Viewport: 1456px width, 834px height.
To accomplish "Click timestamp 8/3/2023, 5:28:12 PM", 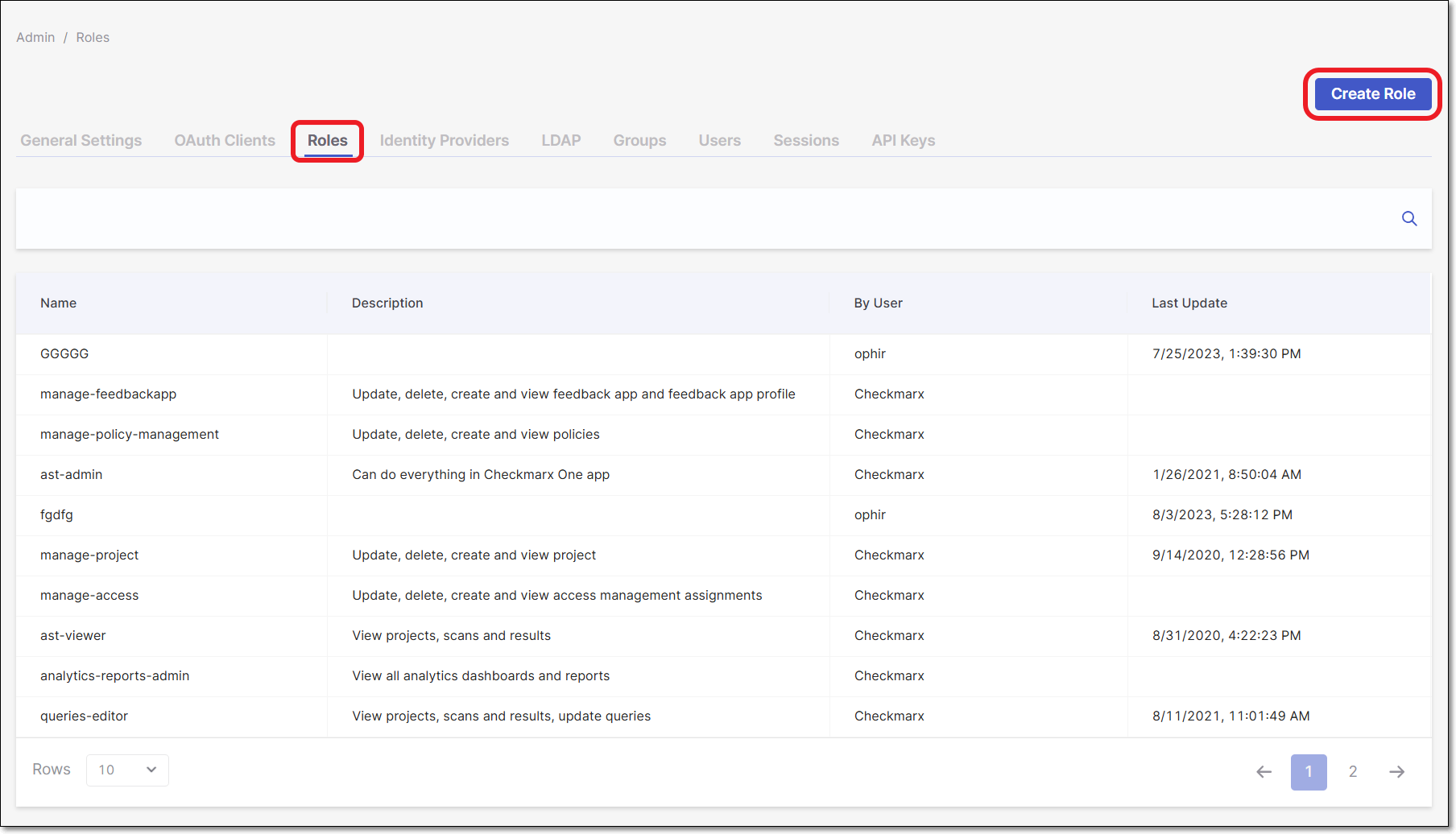I will click(1222, 515).
